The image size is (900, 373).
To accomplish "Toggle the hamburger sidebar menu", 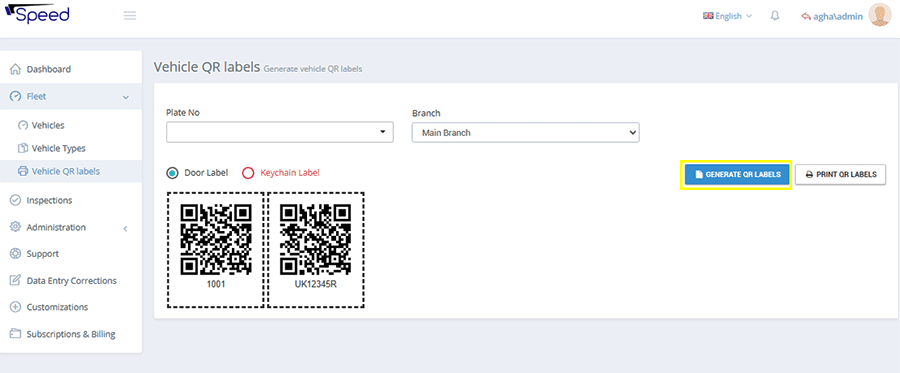I will 130,16.
